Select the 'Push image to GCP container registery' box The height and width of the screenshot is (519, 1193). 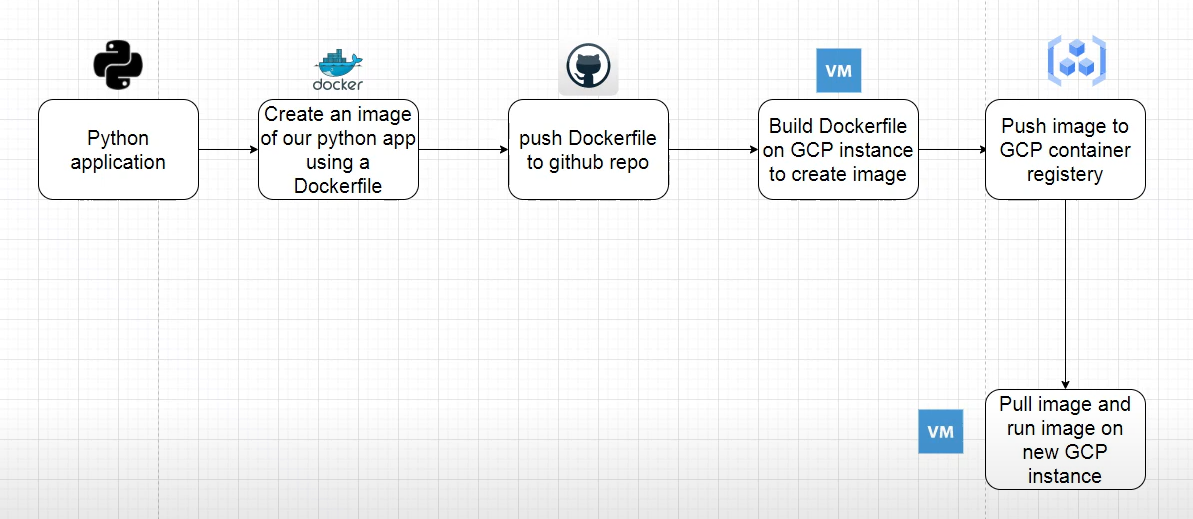(1065, 150)
